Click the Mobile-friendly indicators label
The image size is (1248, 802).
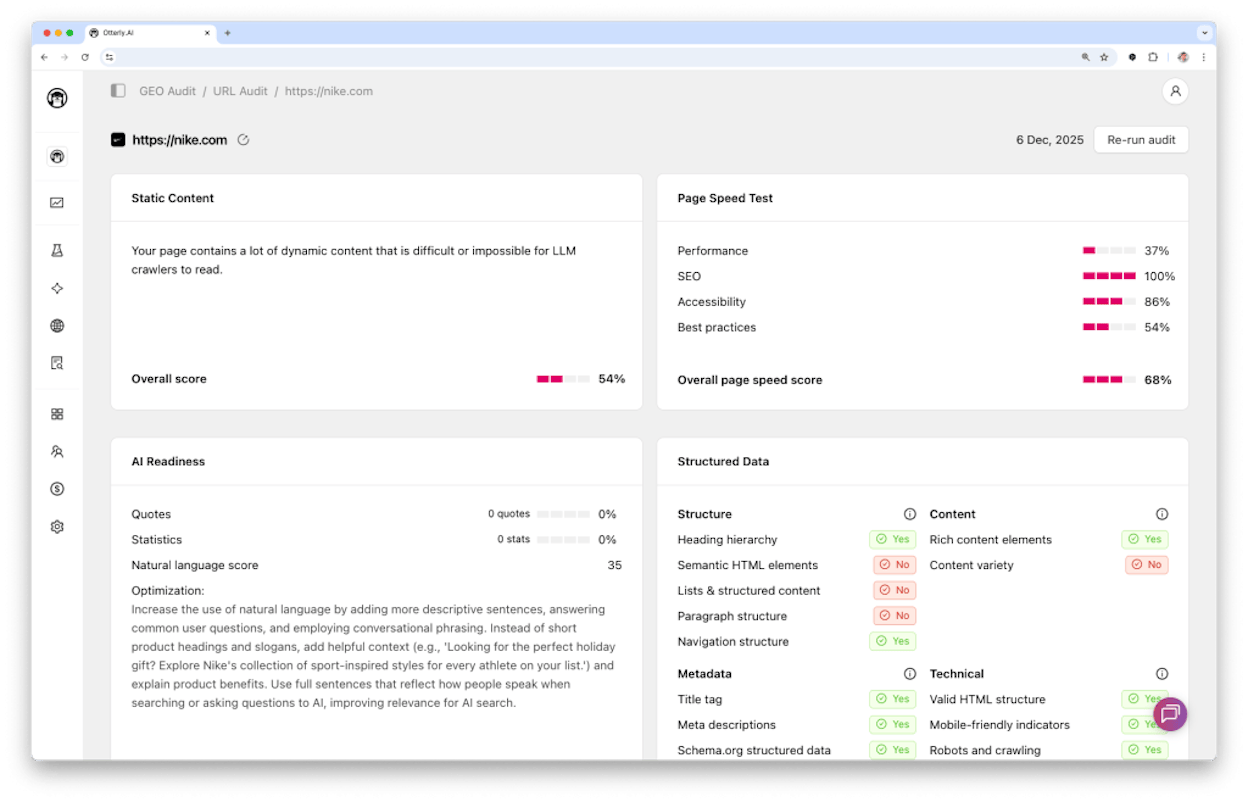[1000, 725]
